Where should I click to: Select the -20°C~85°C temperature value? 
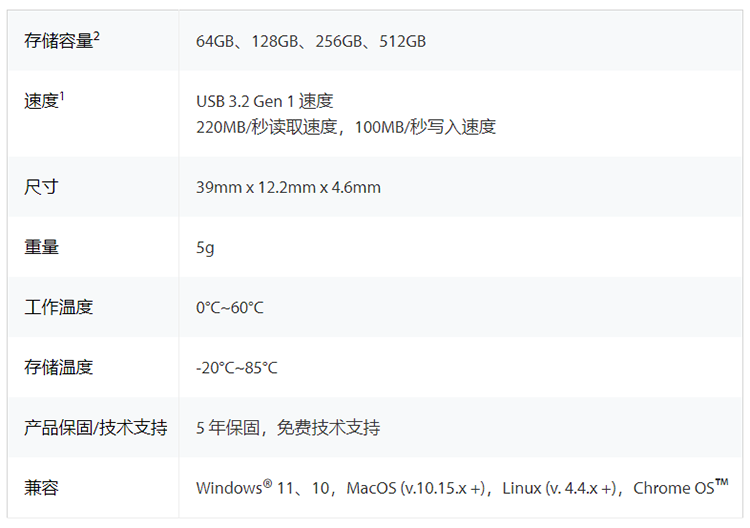click(x=237, y=367)
